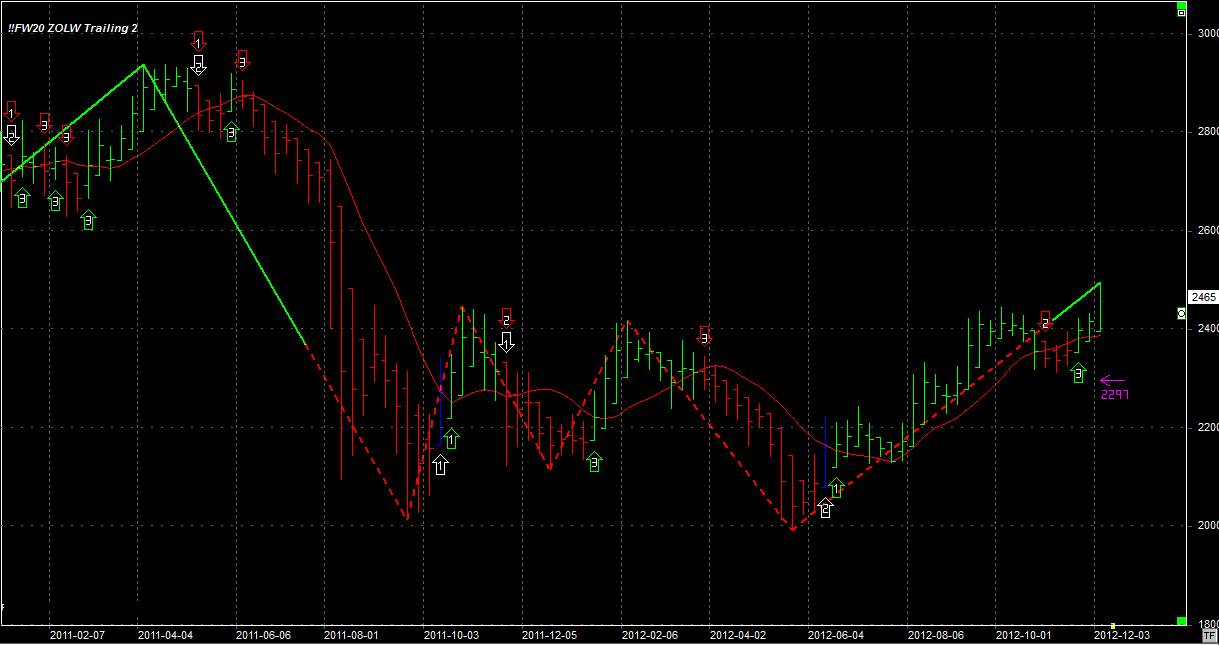Select the white up arrow below the 2011-10-03 bars
Image resolution: width=1219 pixels, height=645 pixels.
coord(440,464)
